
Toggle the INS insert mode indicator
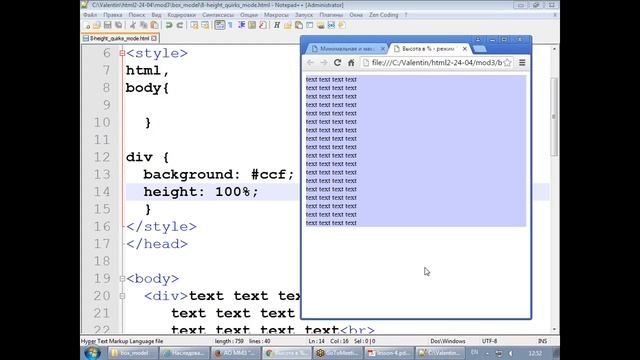542,341
